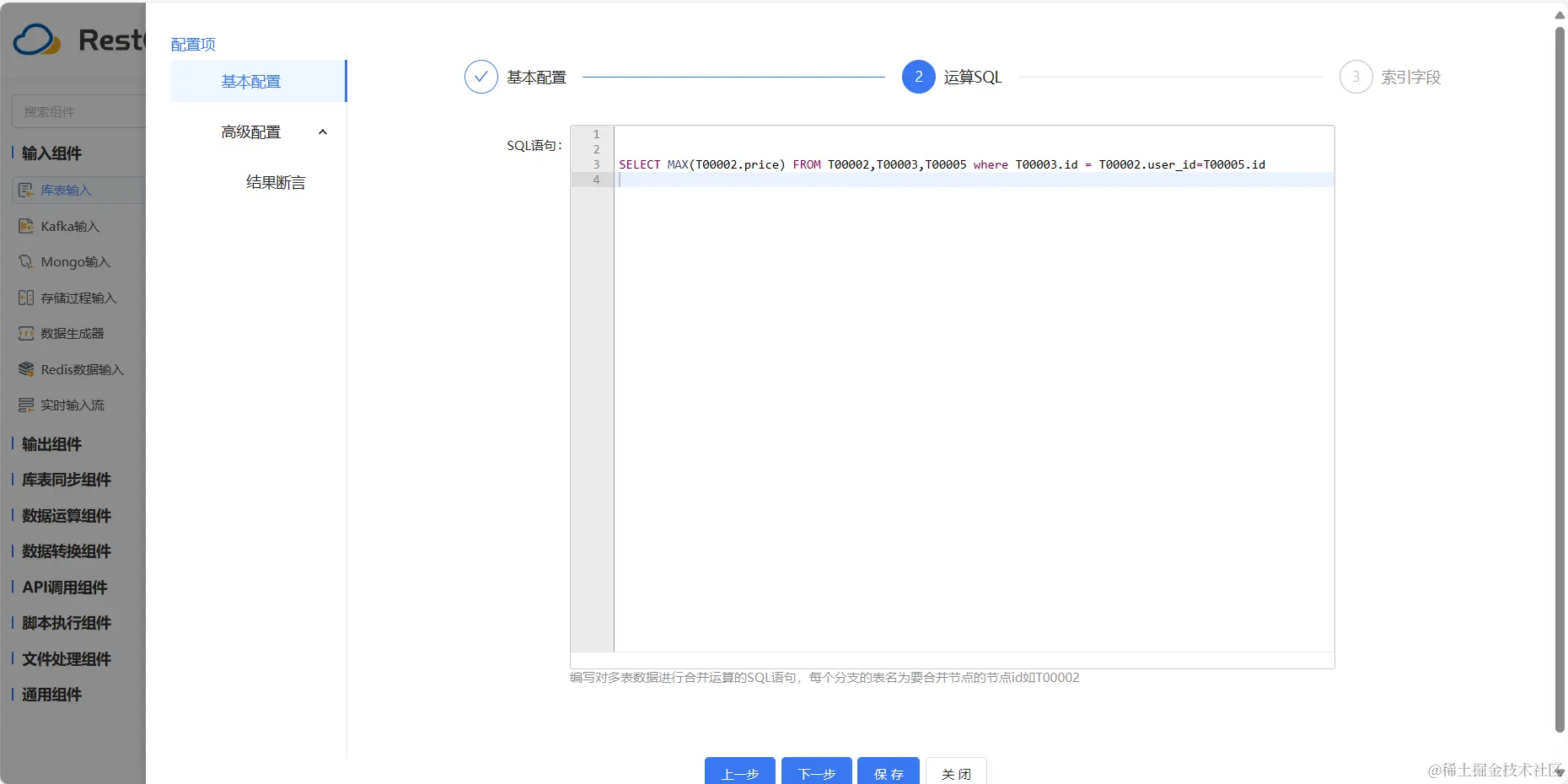1568x784 pixels.
Task: Select the 基本配置 side tab
Action: click(x=258, y=82)
